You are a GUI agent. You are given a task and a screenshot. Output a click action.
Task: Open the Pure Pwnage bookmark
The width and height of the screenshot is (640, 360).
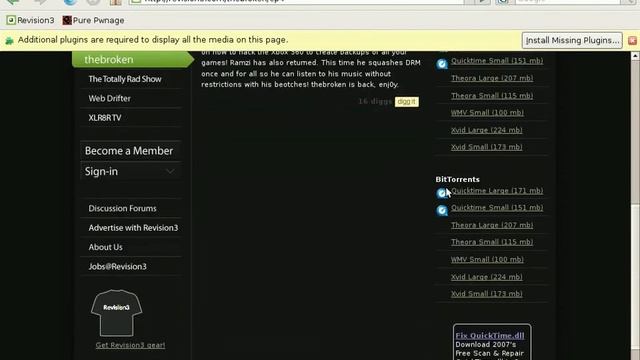[x=93, y=20]
